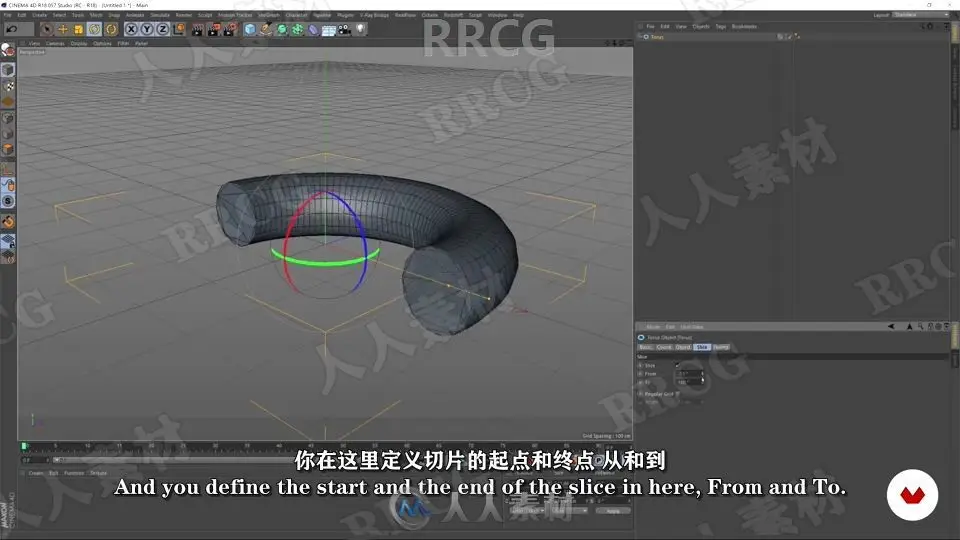Screen dimensions: 960x540
Task: Open the viewport Display menu
Action: click(x=79, y=43)
